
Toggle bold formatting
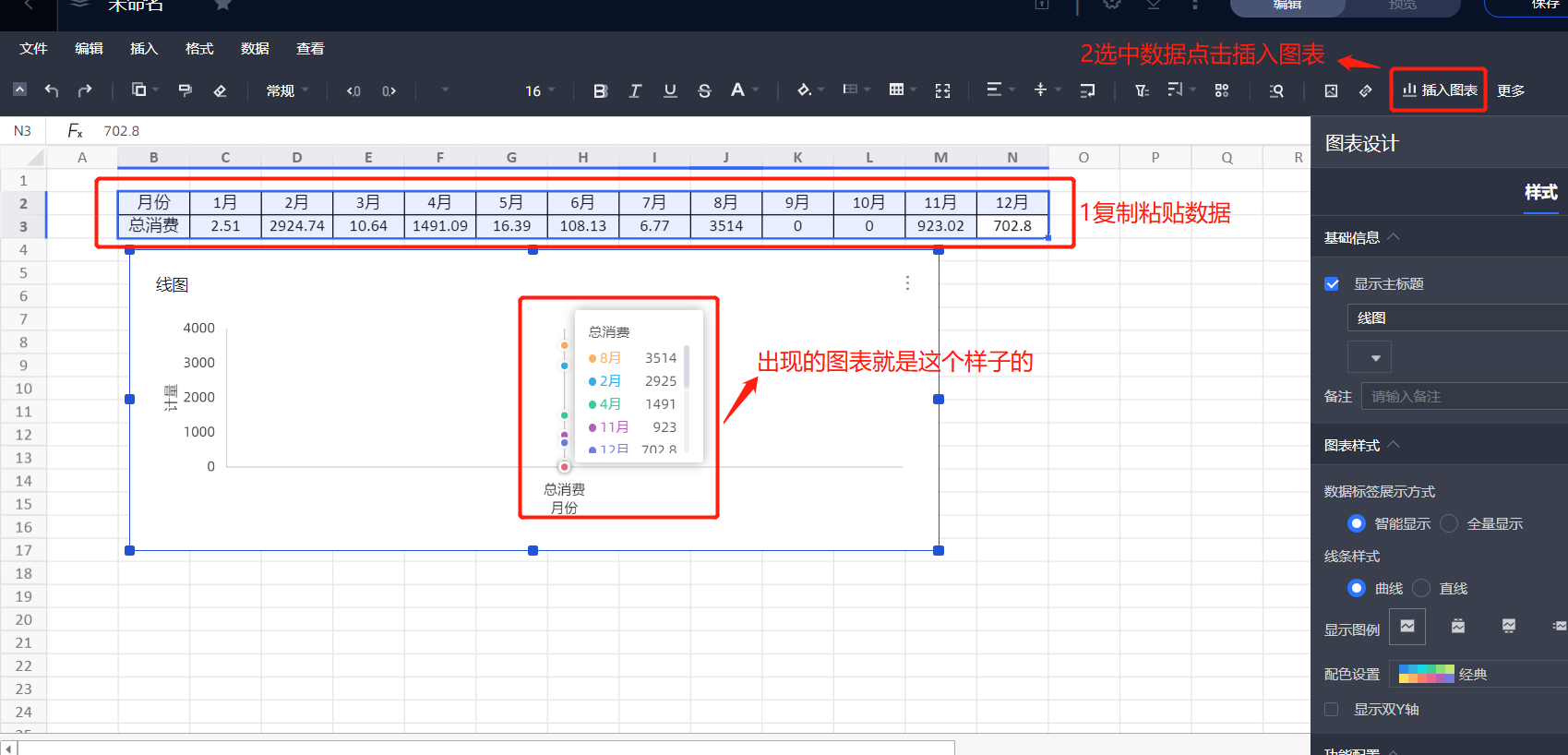[600, 90]
